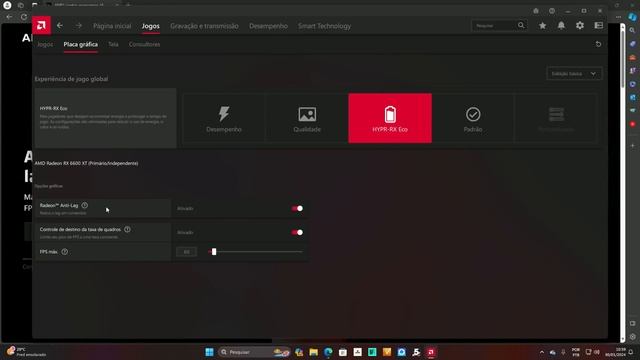Screen dimensions: 640x360
Task: Open taskbar notification bell
Action: pos(631,352)
